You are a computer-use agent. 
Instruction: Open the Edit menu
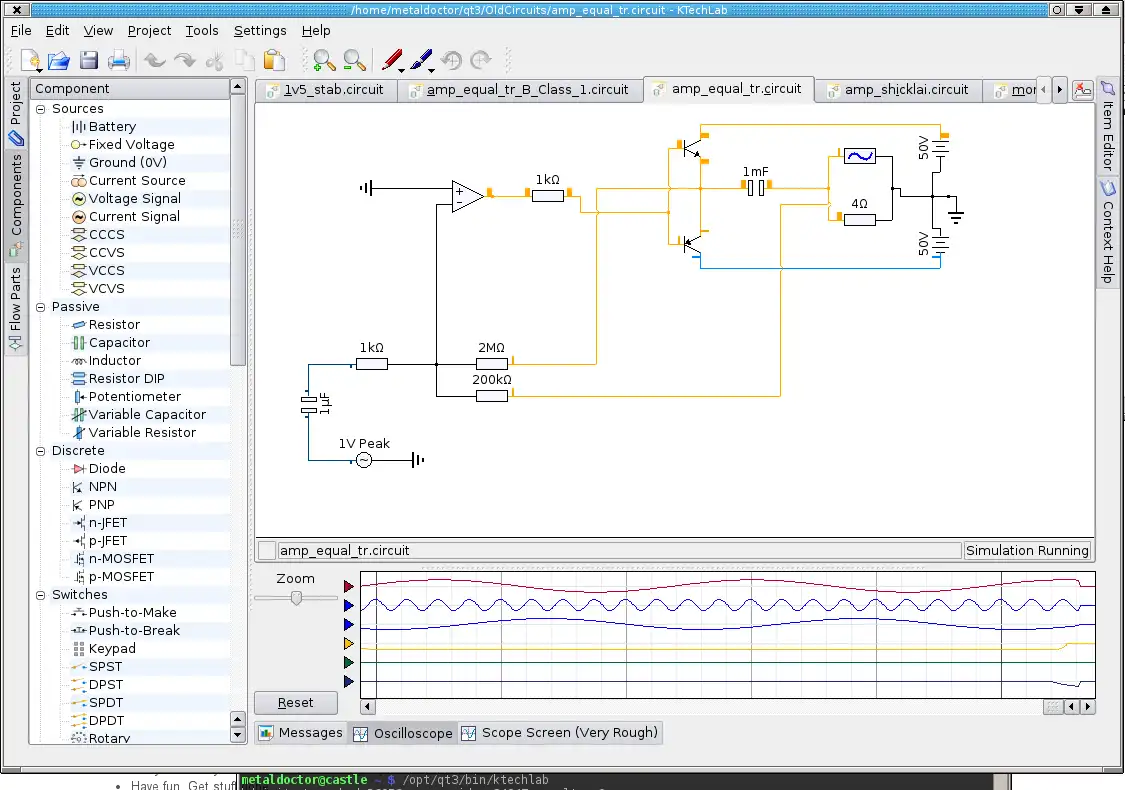(57, 30)
